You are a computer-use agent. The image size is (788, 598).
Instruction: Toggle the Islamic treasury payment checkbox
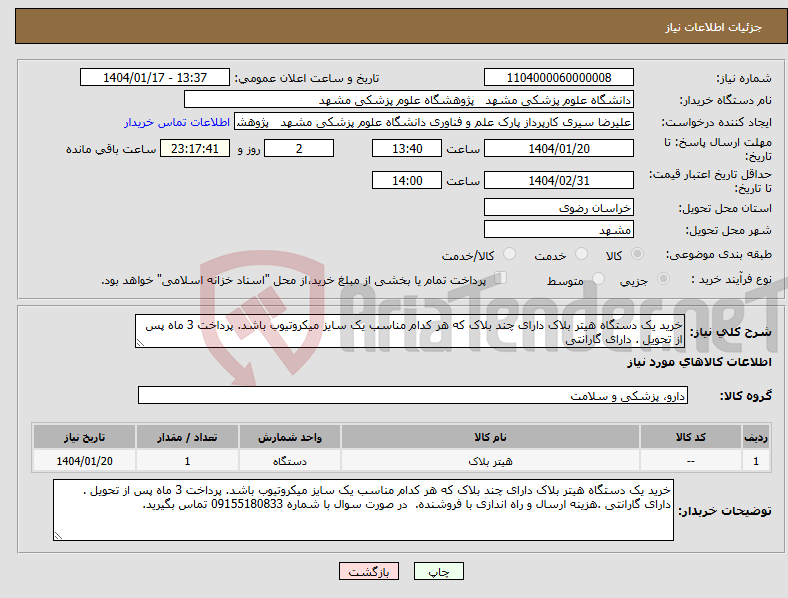tap(500, 278)
